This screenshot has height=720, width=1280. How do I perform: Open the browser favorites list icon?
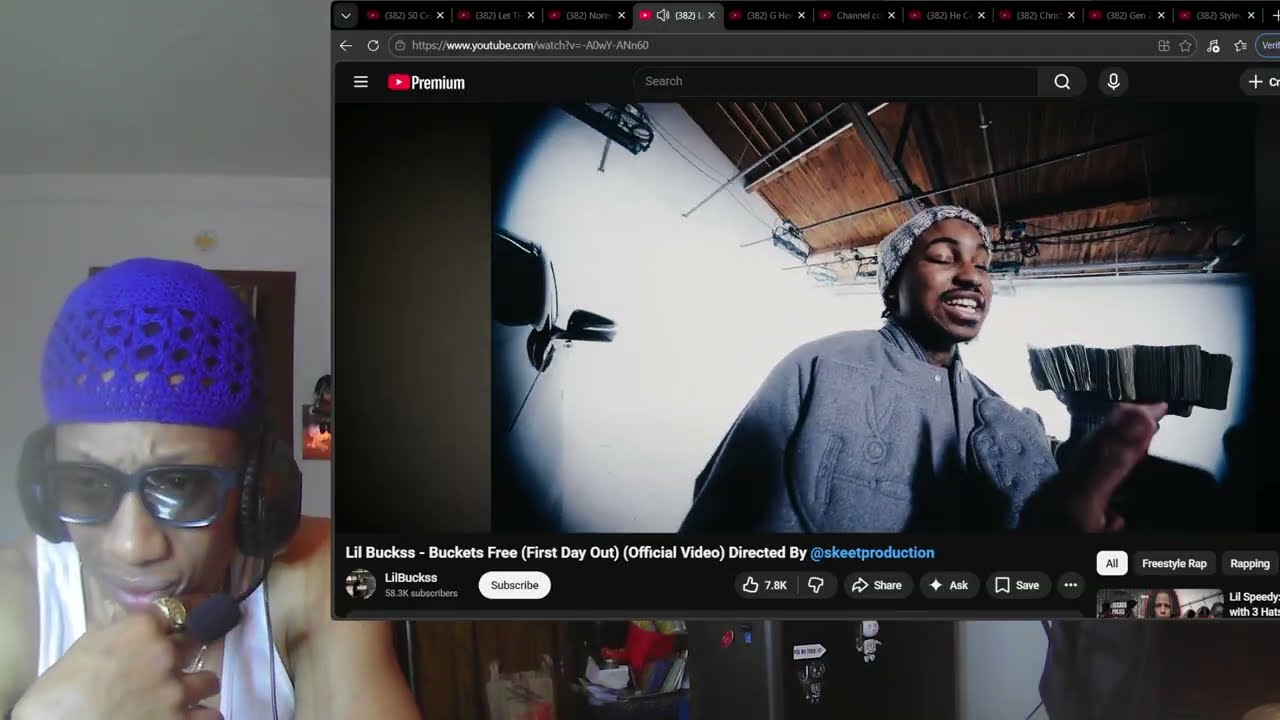coord(1241,45)
